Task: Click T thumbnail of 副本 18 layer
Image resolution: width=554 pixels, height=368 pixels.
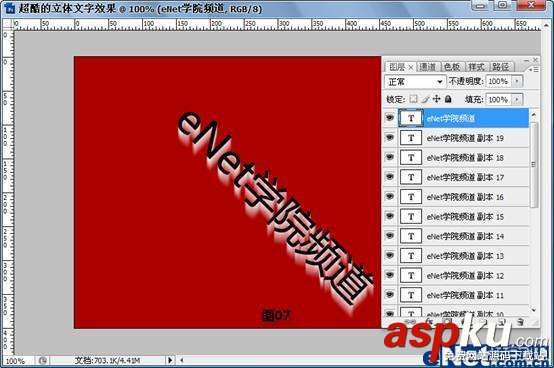Action: pos(411,158)
